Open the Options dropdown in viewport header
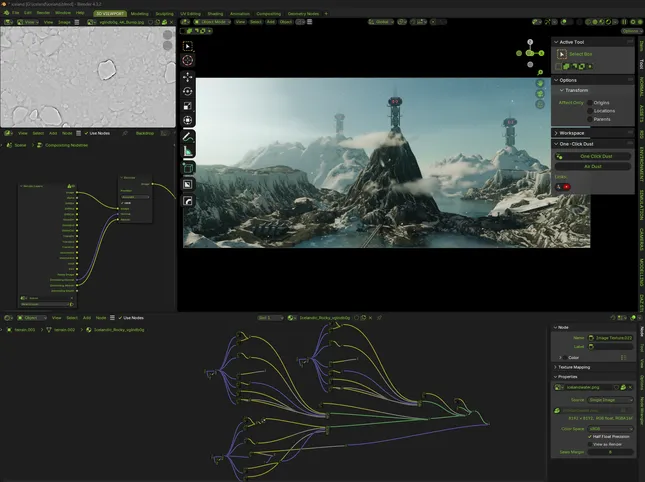Screen dimensions: 645x482 click(x=631, y=31)
